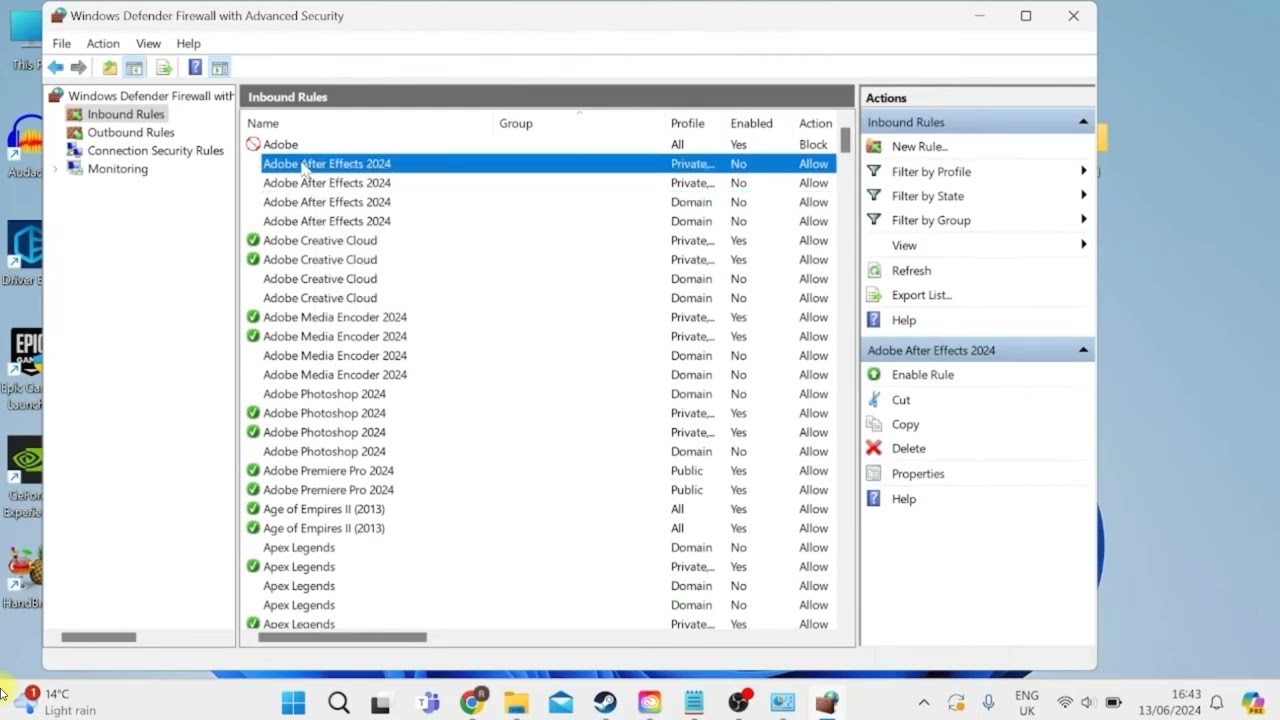Click Refresh action

click(911, 271)
